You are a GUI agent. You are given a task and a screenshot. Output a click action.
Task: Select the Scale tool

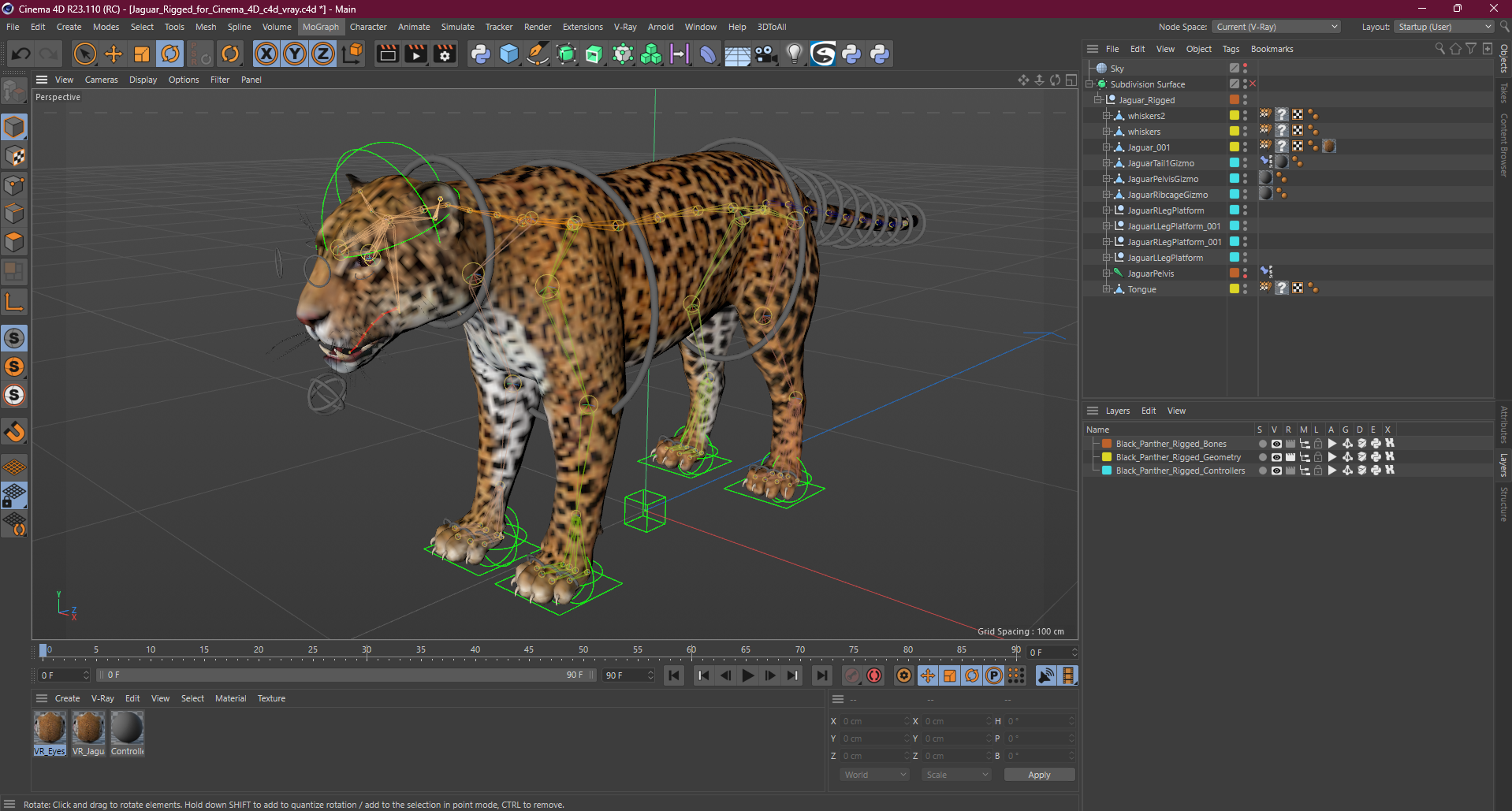coord(142,54)
